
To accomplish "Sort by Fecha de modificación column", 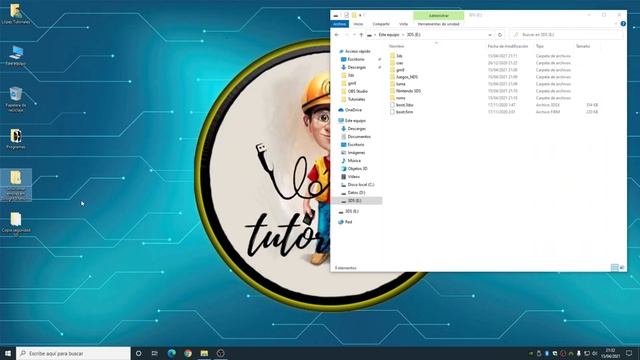I will click(508, 46).
